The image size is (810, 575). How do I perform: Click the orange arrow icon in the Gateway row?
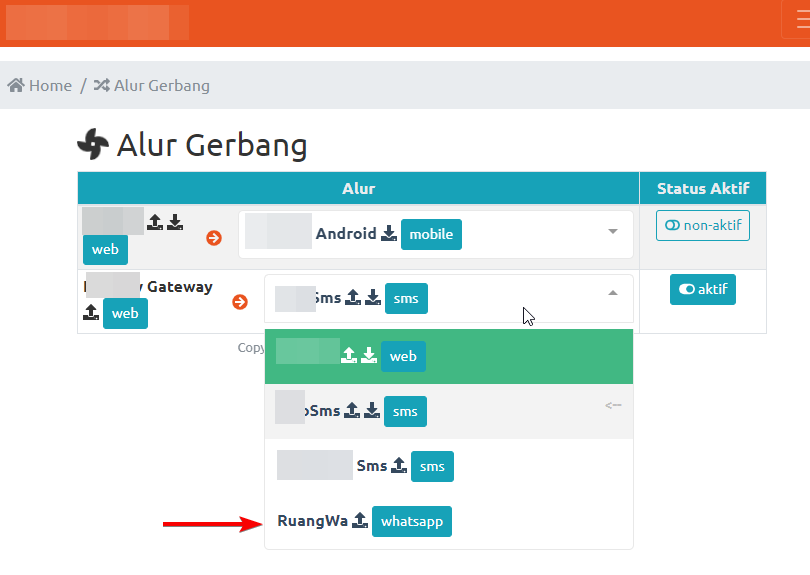click(x=240, y=302)
